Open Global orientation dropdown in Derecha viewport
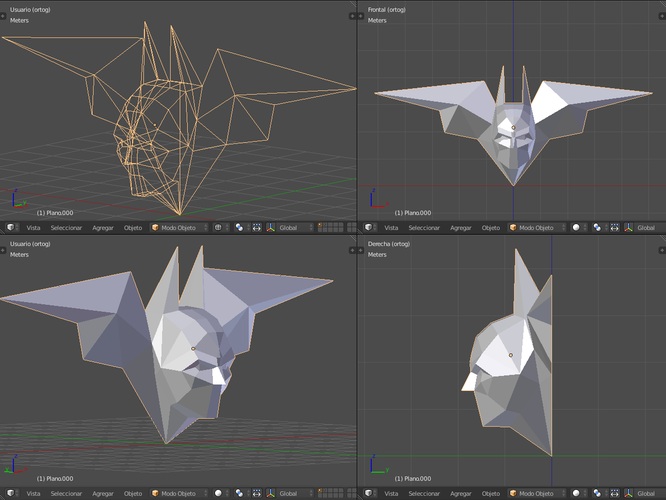 (x=650, y=493)
